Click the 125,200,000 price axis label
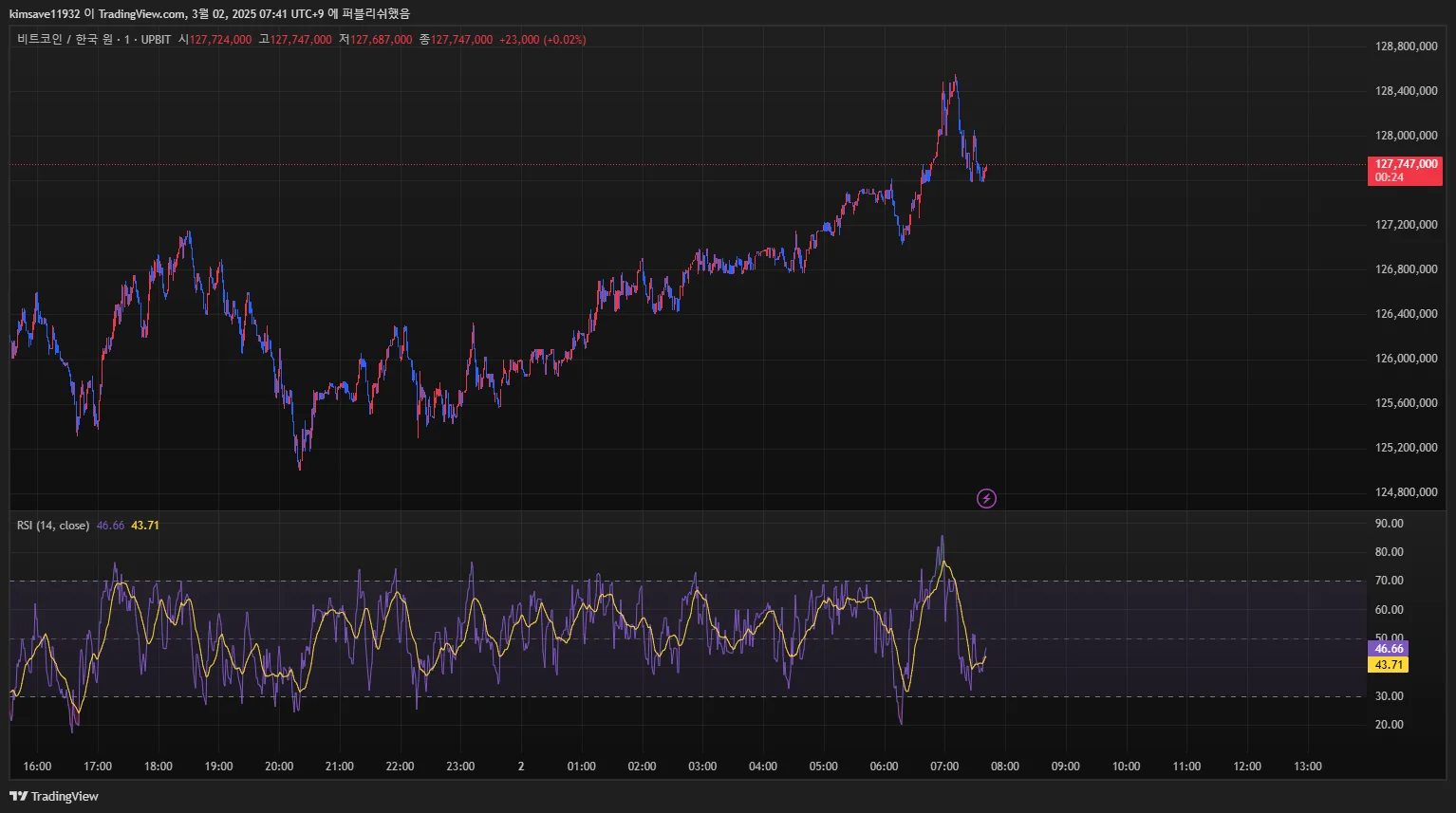This screenshot has width=1456, height=813. pos(1406,448)
